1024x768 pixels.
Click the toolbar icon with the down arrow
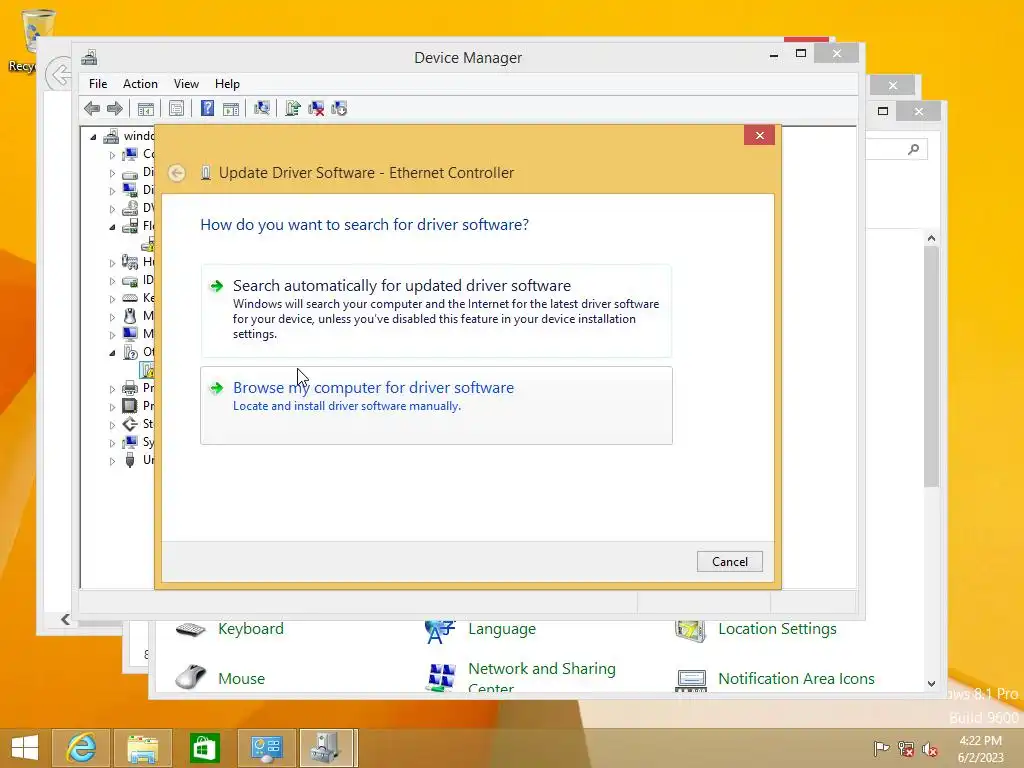point(339,108)
